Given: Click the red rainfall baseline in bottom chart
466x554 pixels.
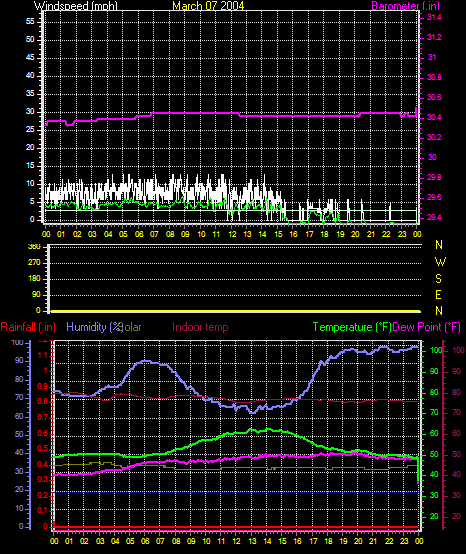Looking at the screenshot, I should [x=236, y=527].
